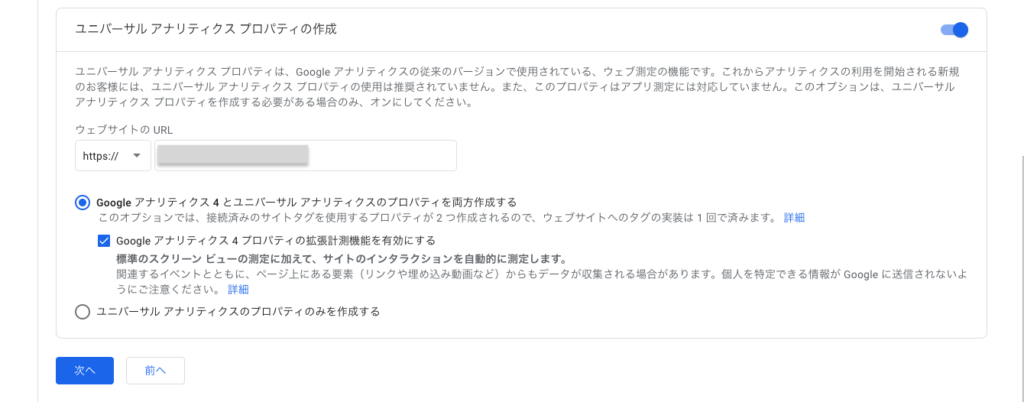Uncheck the GA4 enhanced measurement checkbox
Screen dimensions: 1024x402
pyautogui.click(x=104, y=241)
